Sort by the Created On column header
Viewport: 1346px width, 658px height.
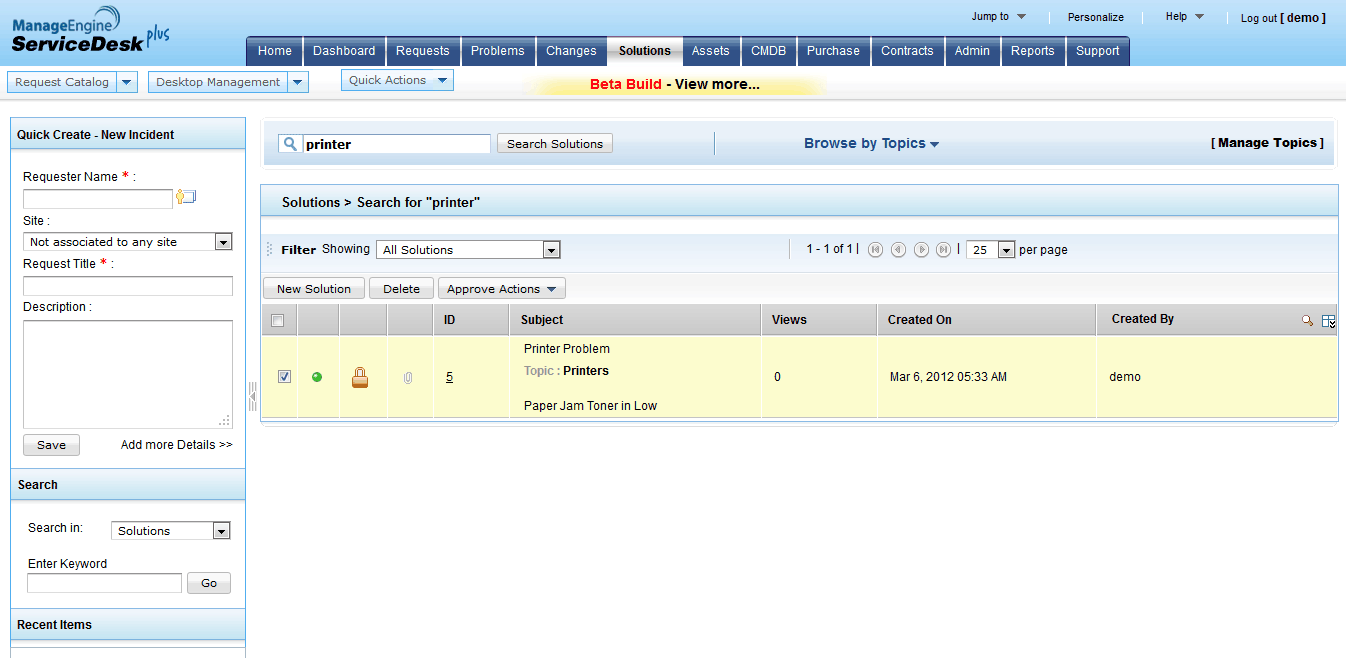pos(920,320)
